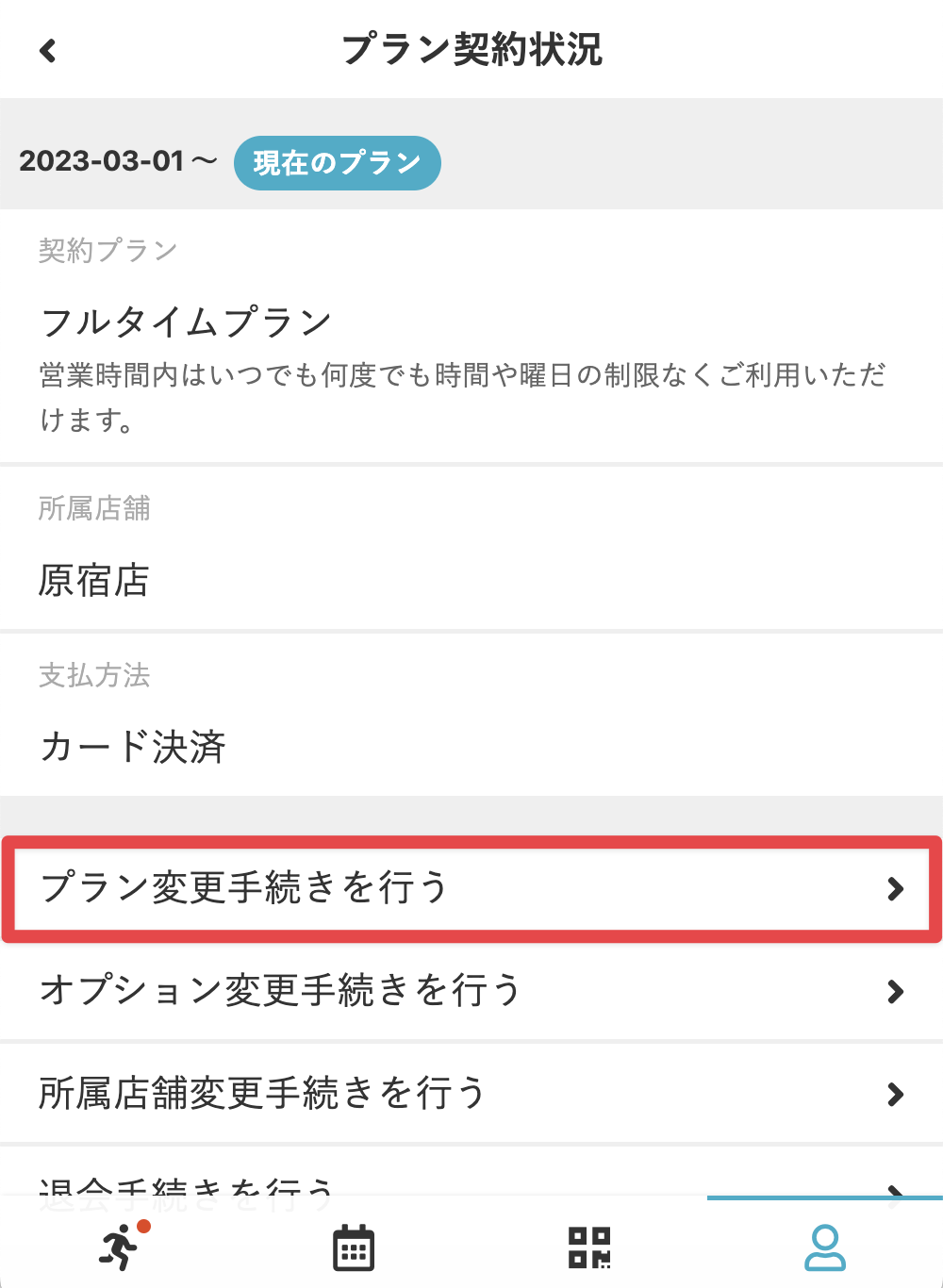
Task: Tap chevron next to 所属店舗変更手続き
Action: pyautogui.click(x=895, y=1095)
